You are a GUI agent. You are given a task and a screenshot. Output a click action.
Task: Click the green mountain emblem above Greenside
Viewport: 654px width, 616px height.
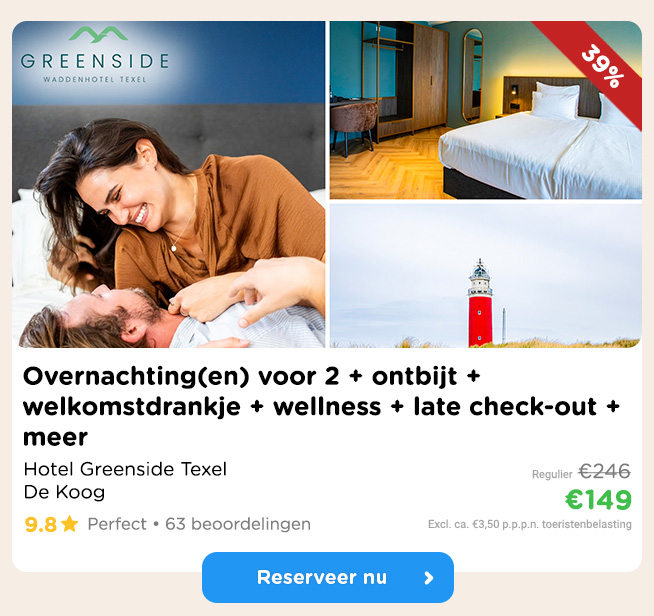point(98,34)
